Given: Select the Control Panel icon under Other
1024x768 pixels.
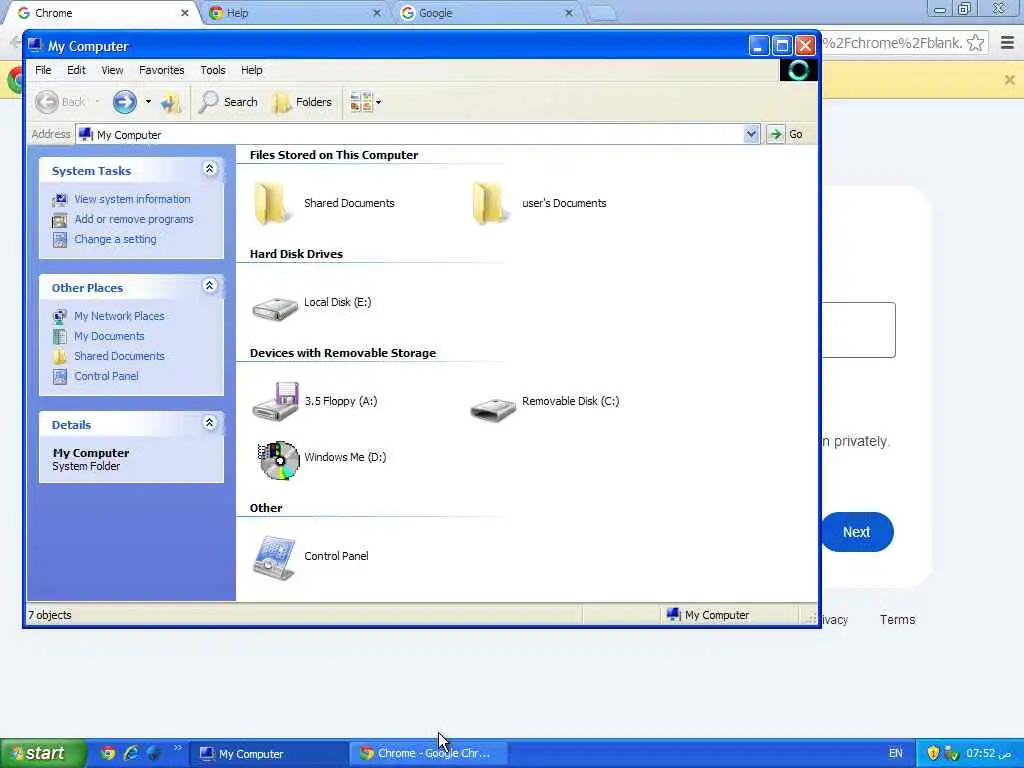Looking at the screenshot, I should 274,558.
